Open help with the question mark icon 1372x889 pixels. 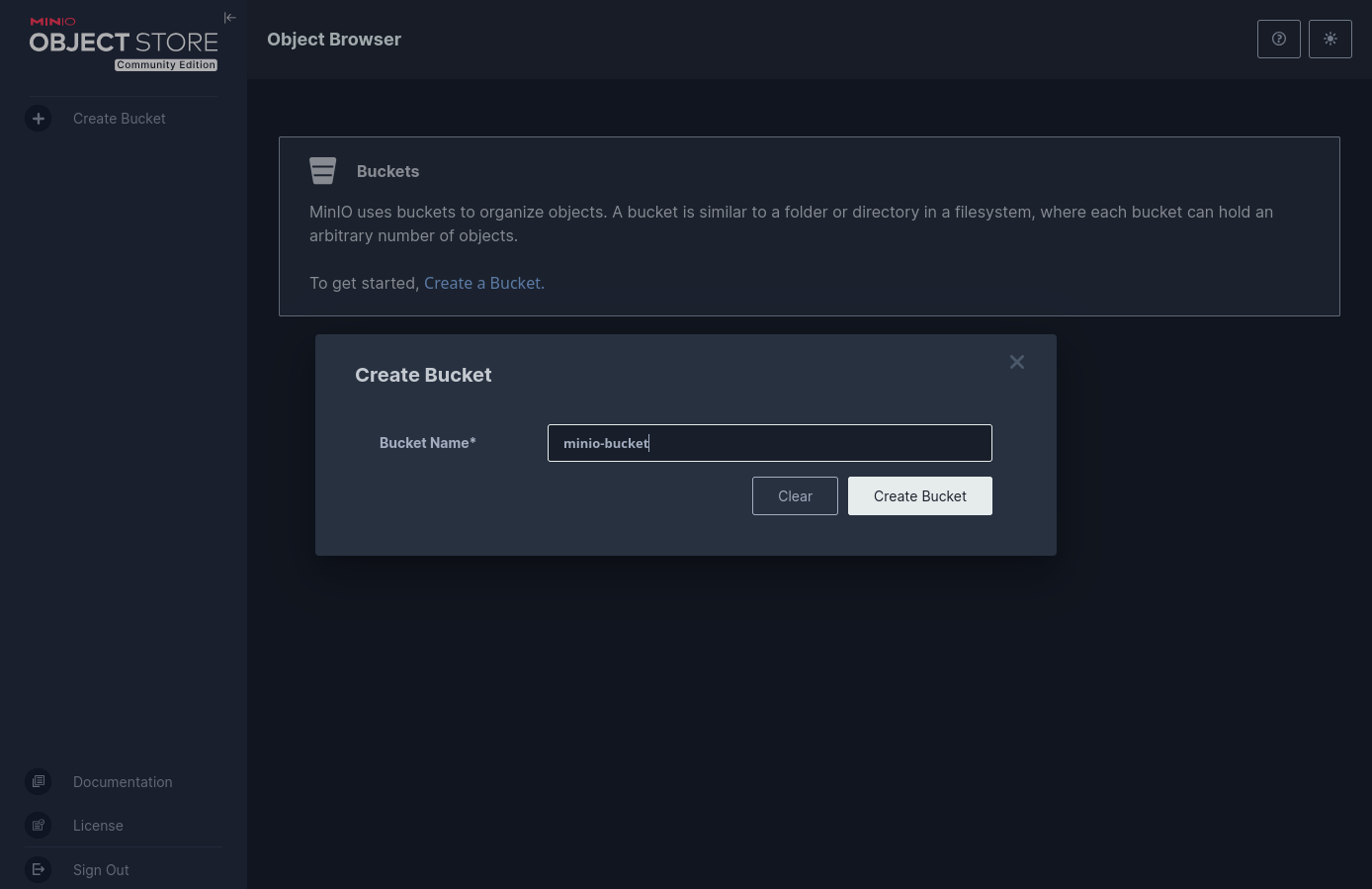[1278, 40]
